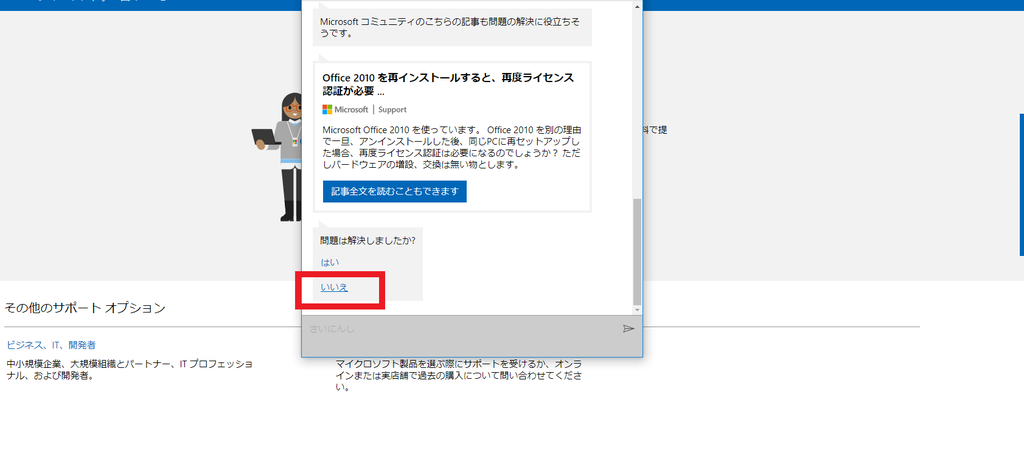1024x453 pixels.
Task: Click the send arrow icon in chat
Action: [628, 328]
